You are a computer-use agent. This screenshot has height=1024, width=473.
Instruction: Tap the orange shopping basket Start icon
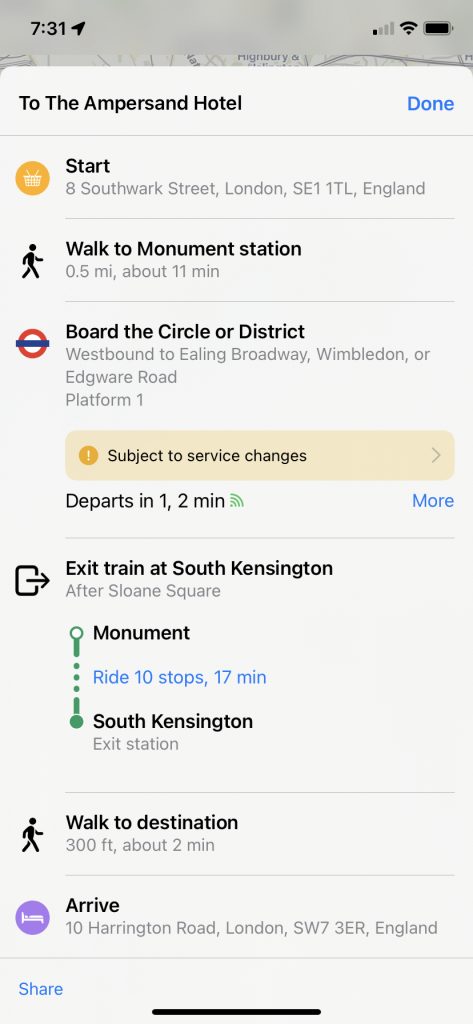click(x=32, y=178)
